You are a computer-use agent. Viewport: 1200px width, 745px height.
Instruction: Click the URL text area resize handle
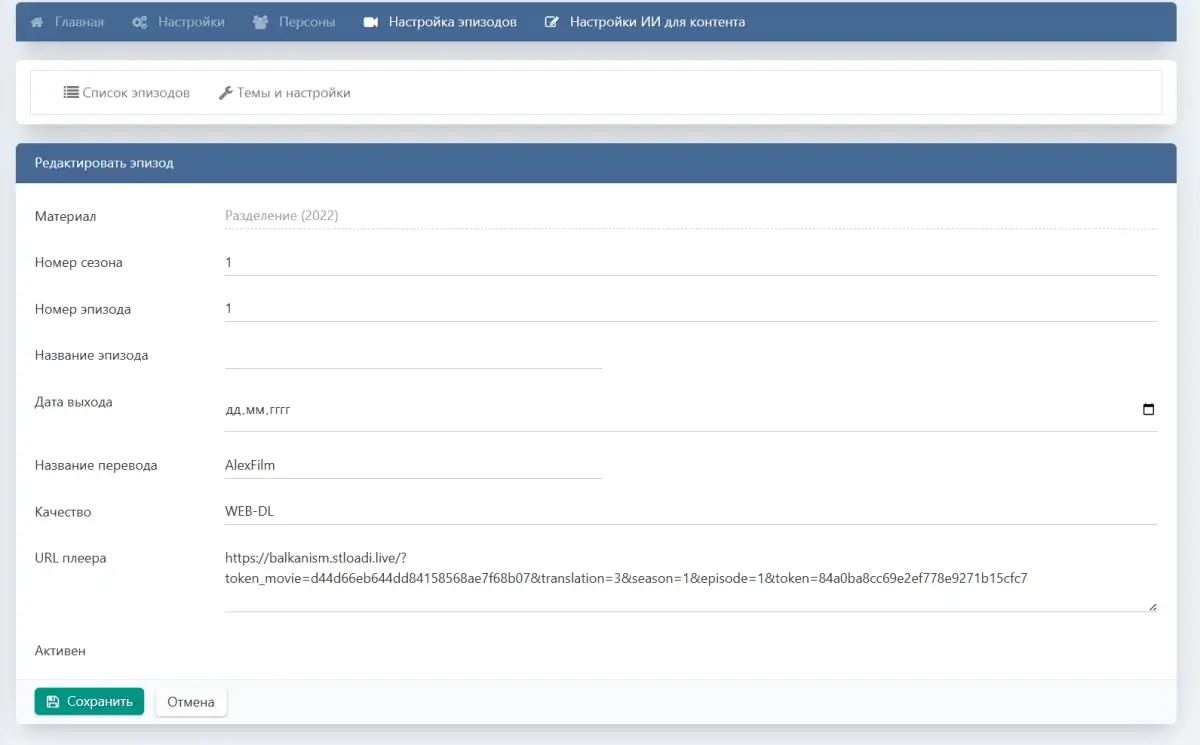click(x=1152, y=606)
